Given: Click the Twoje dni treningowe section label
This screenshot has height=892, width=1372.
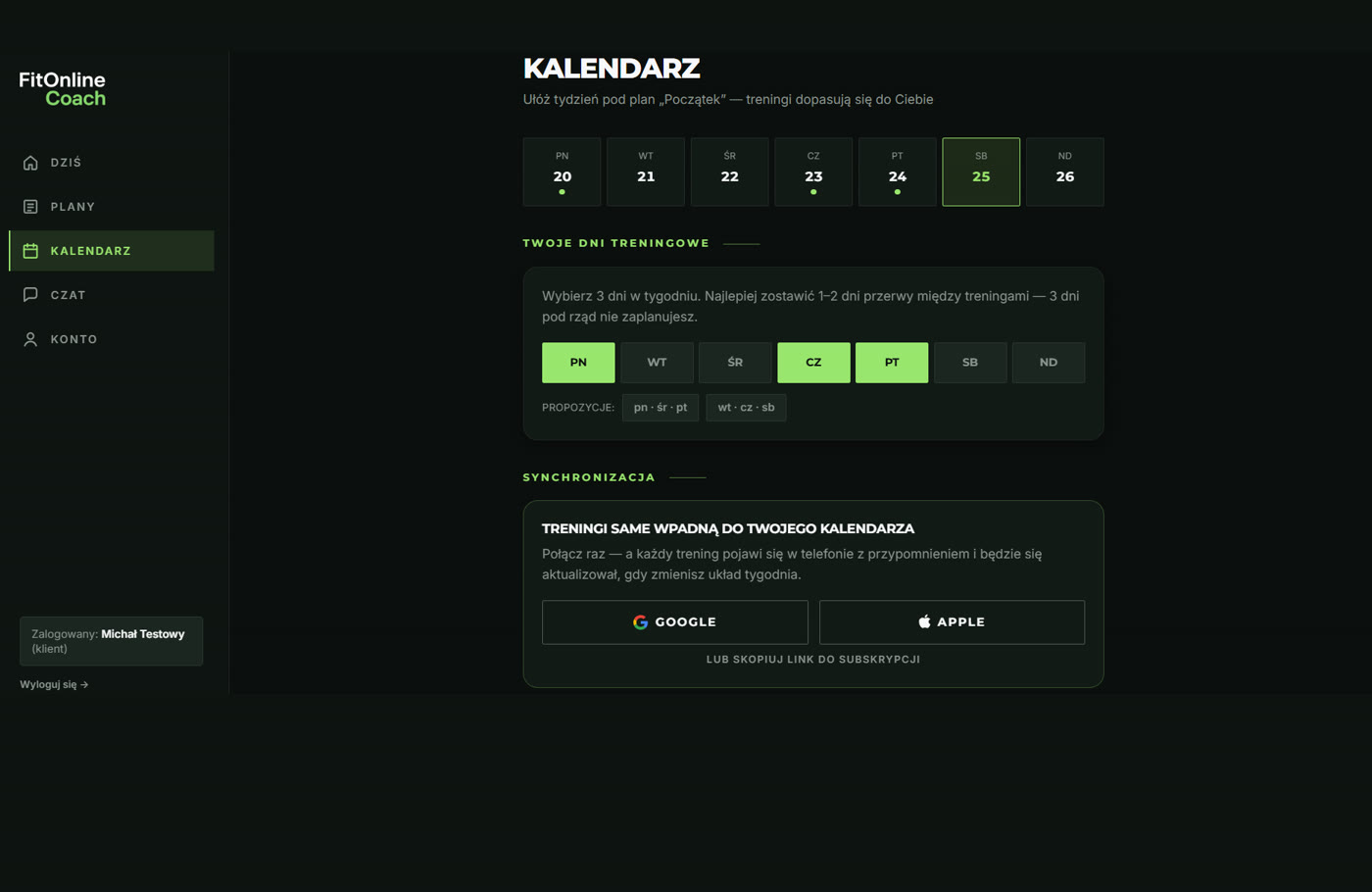Looking at the screenshot, I should point(616,243).
